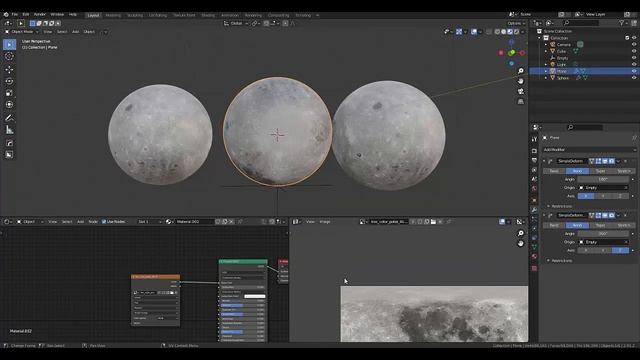Screen dimensions: 640x360
Task: Select the Rotate tool
Action: tap(9, 81)
